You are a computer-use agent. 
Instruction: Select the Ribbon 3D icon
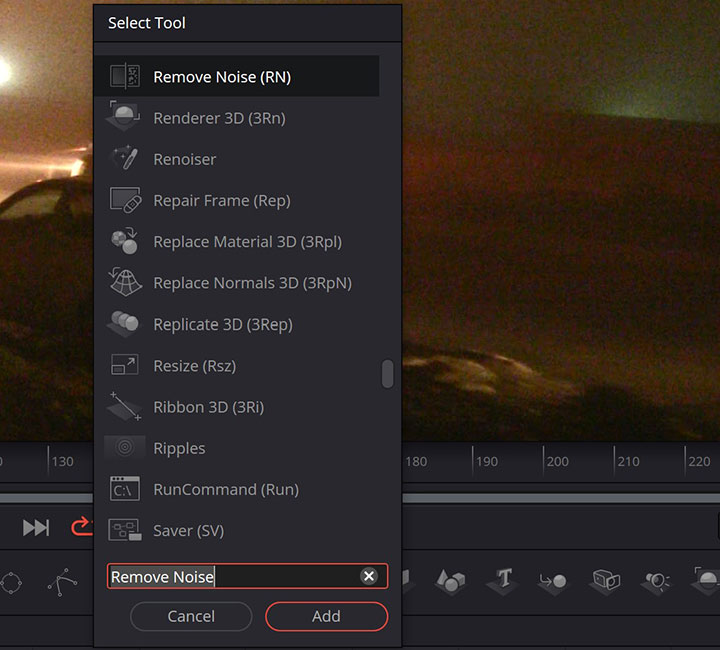125,406
